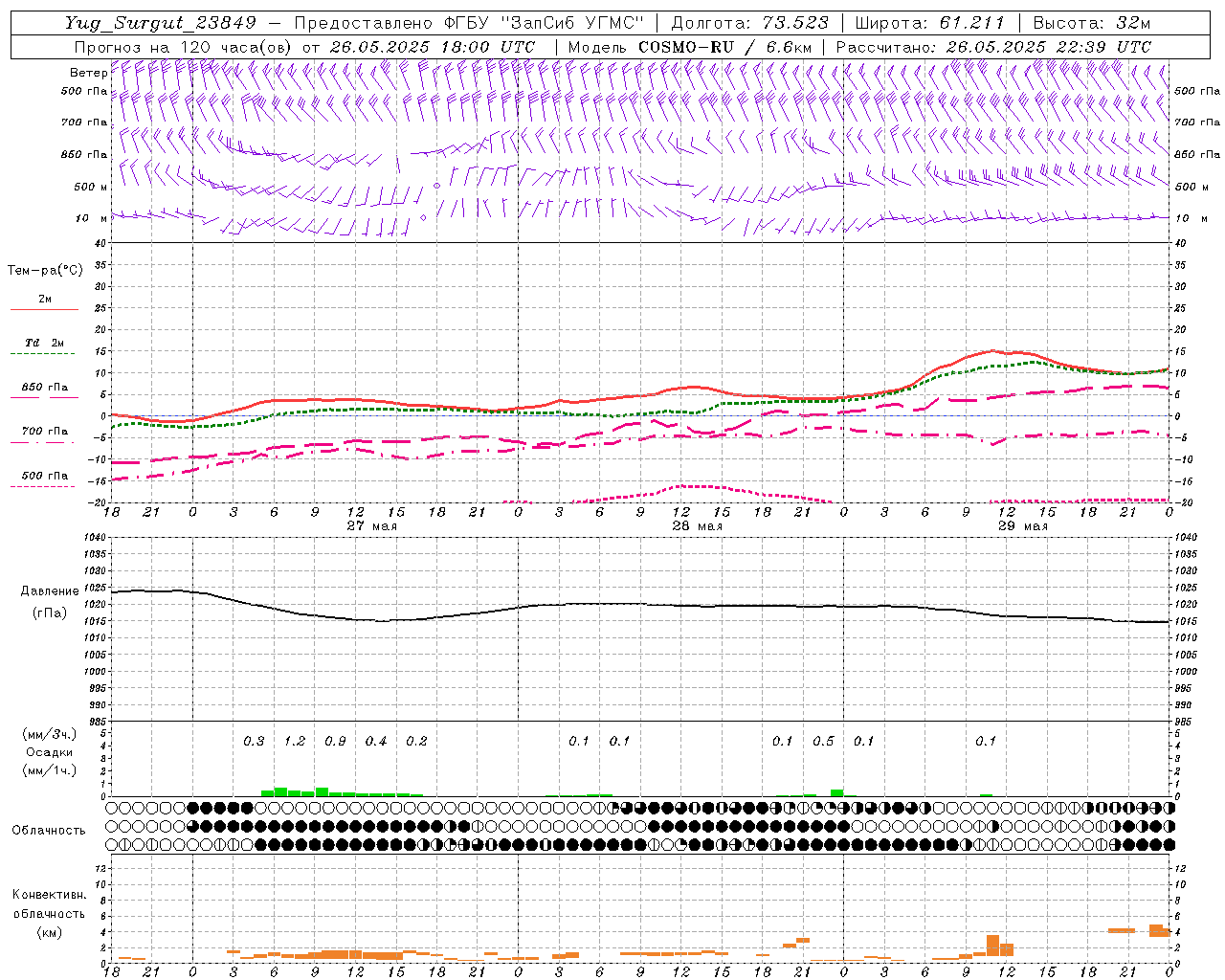The width and height of the screenshot is (1225, 980).
Task: Click the 27 мая date label
Action: [371, 526]
